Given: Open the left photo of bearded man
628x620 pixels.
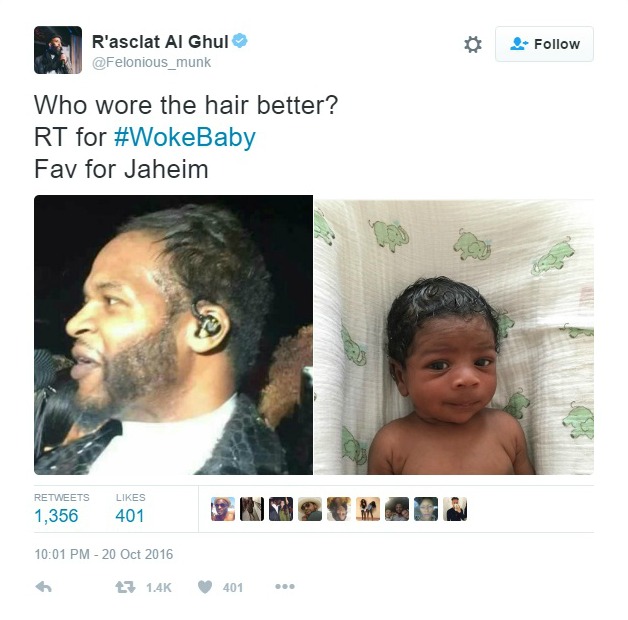Looking at the screenshot, I should click(173, 335).
